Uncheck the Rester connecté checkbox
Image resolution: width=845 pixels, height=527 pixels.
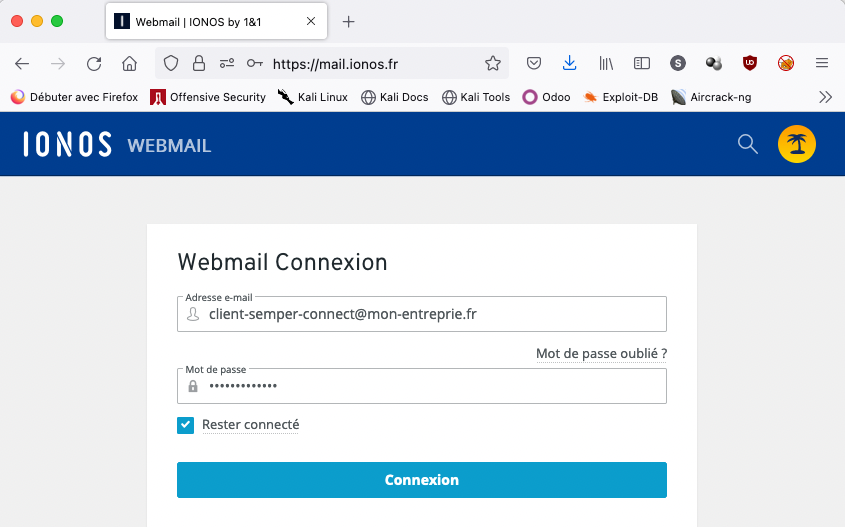point(186,425)
